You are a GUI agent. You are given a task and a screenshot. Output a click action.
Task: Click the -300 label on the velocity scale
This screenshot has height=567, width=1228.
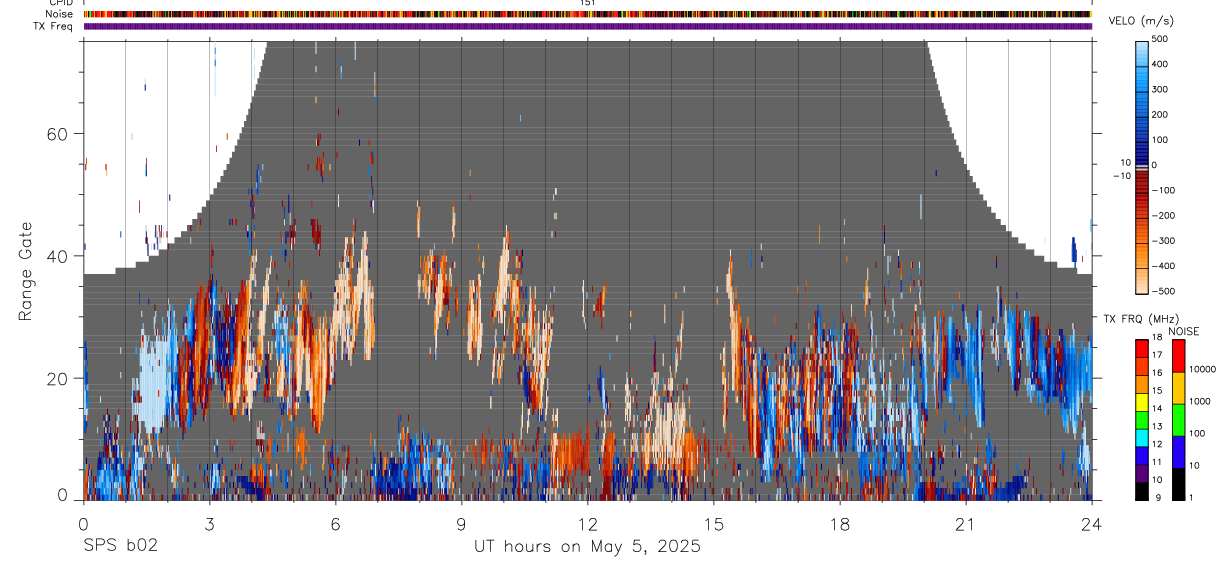coord(1163,241)
